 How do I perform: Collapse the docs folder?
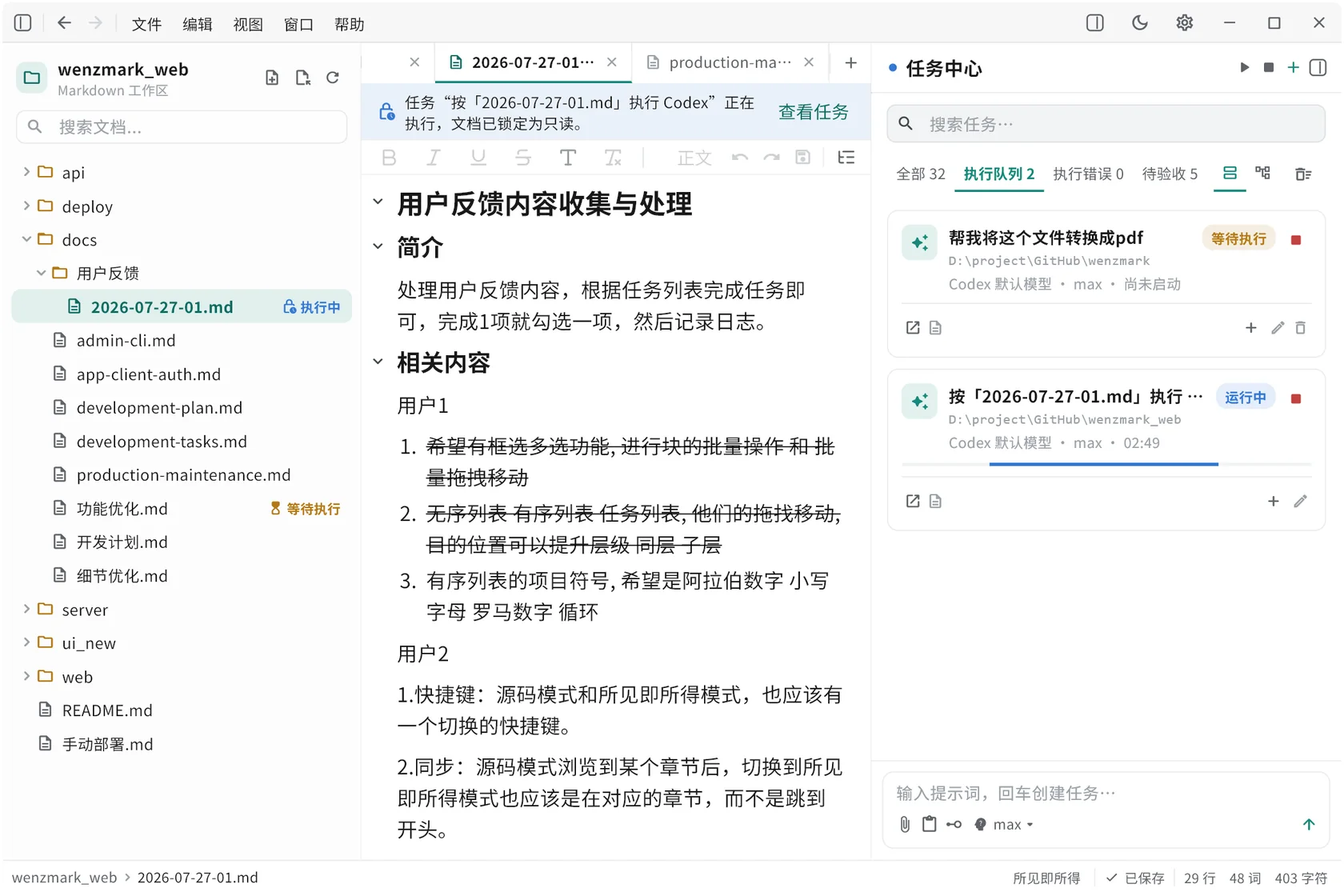coord(26,239)
